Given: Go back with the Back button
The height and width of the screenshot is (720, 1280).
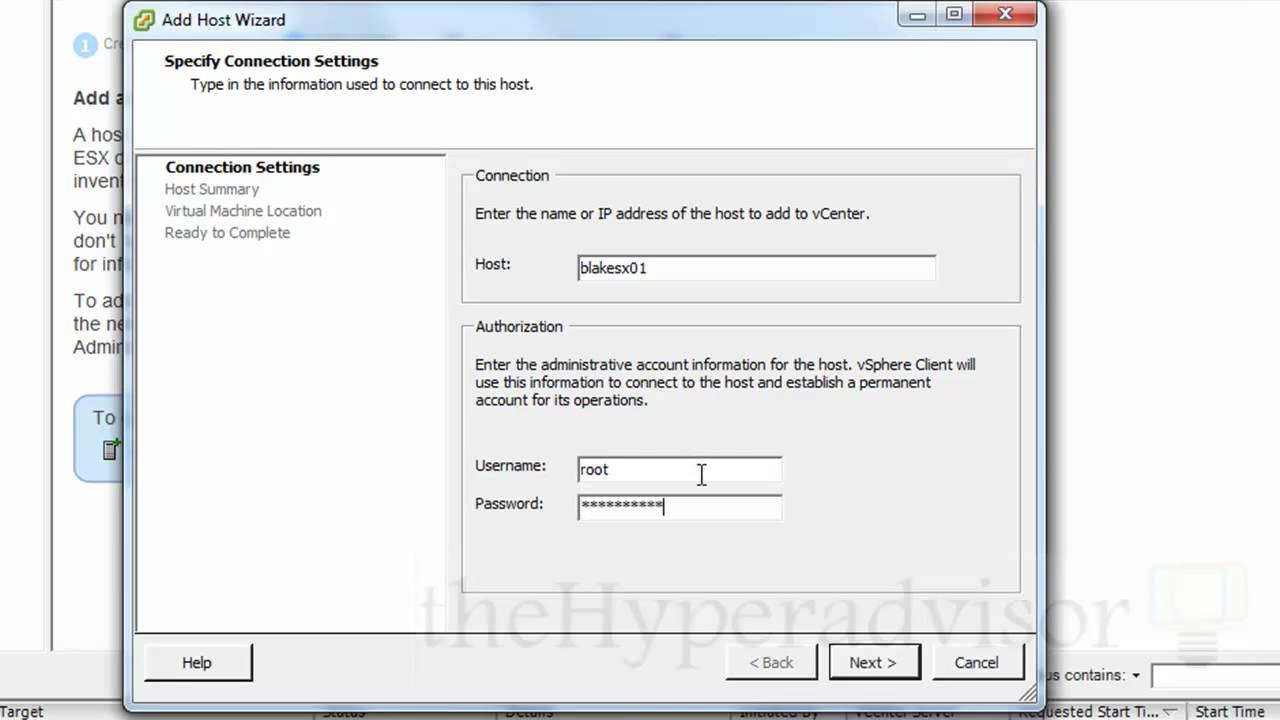Looking at the screenshot, I should tap(771, 662).
